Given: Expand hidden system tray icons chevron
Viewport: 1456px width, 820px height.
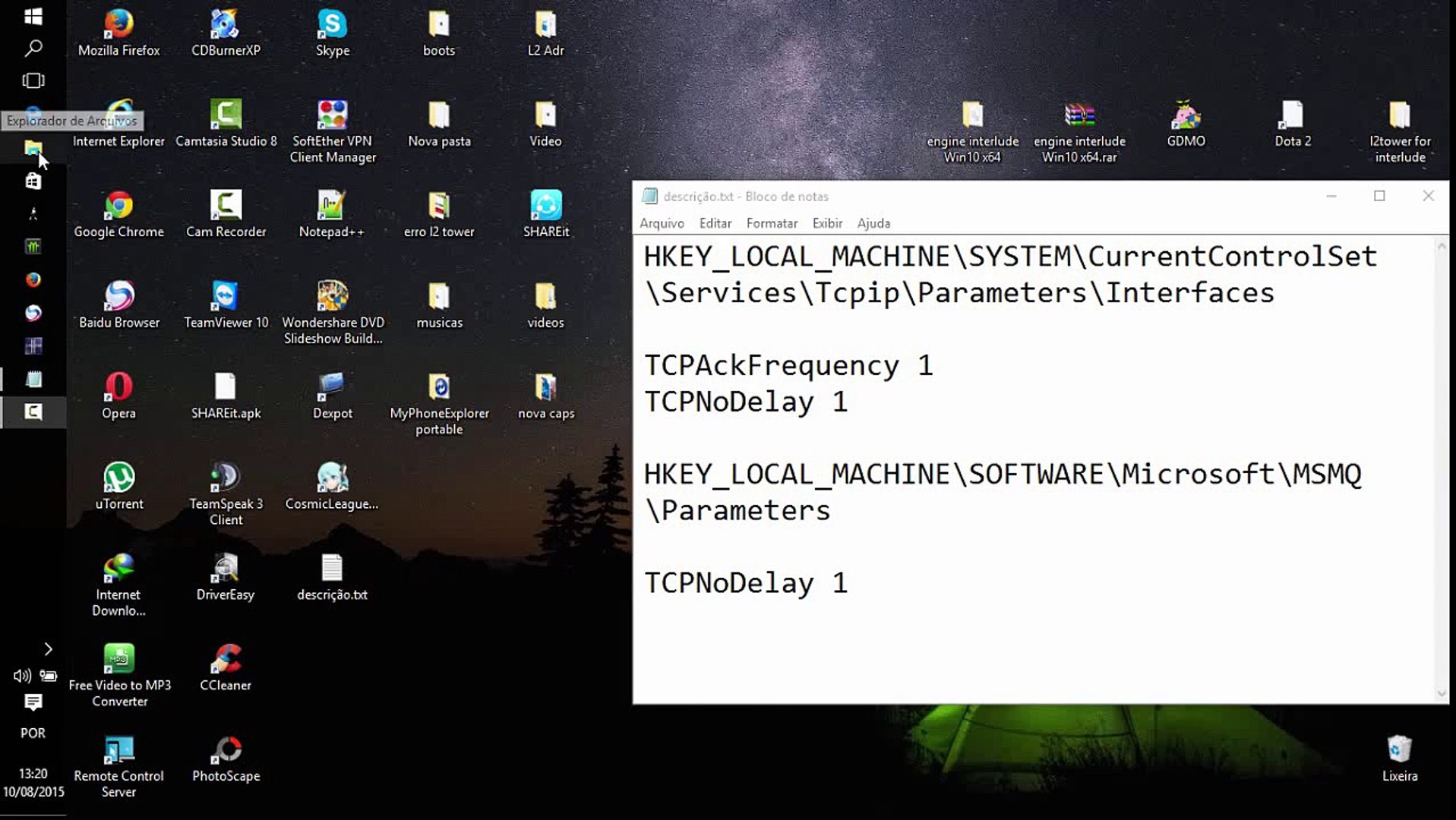Looking at the screenshot, I should pos(48,649).
